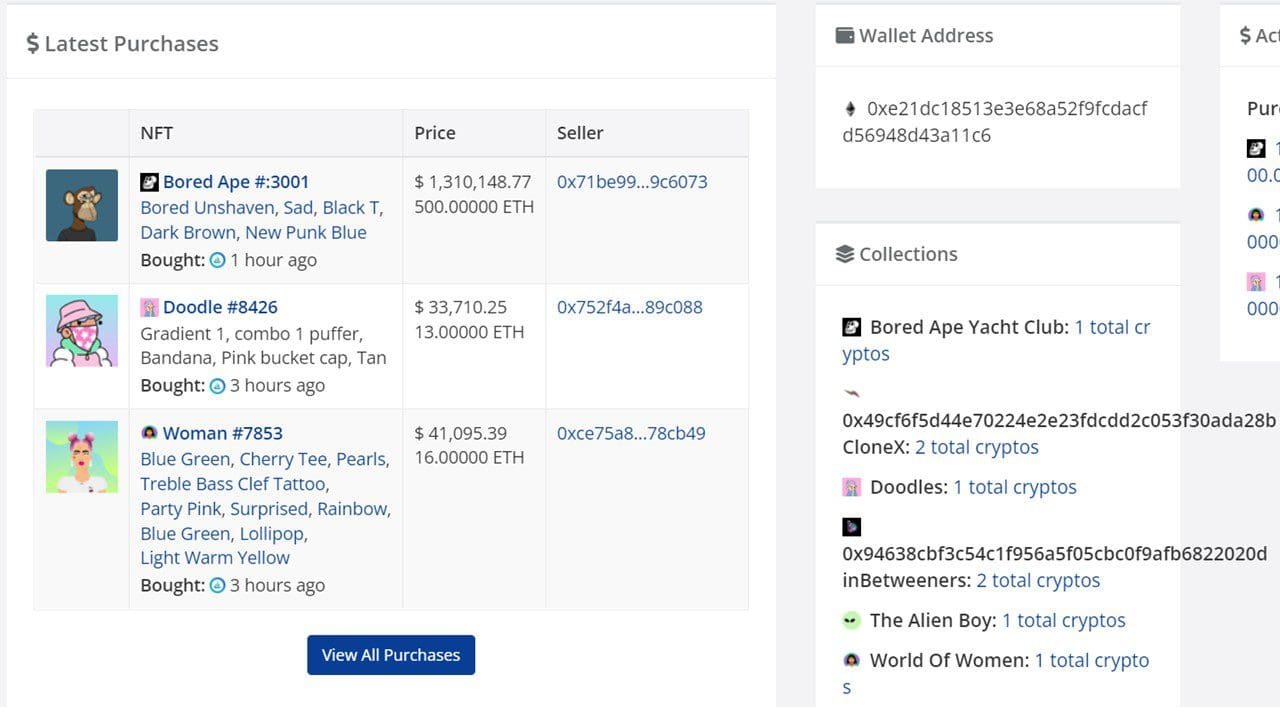This screenshot has width=1280, height=720.
Task: Open The Alien Boy '1 total cryptos' link
Action: tap(1063, 620)
